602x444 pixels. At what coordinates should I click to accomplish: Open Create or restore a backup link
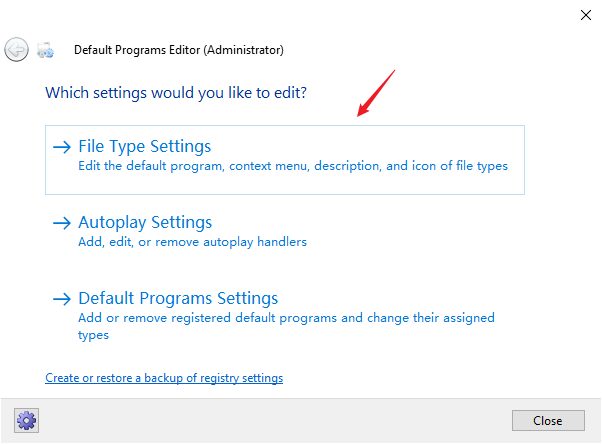(164, 378)
